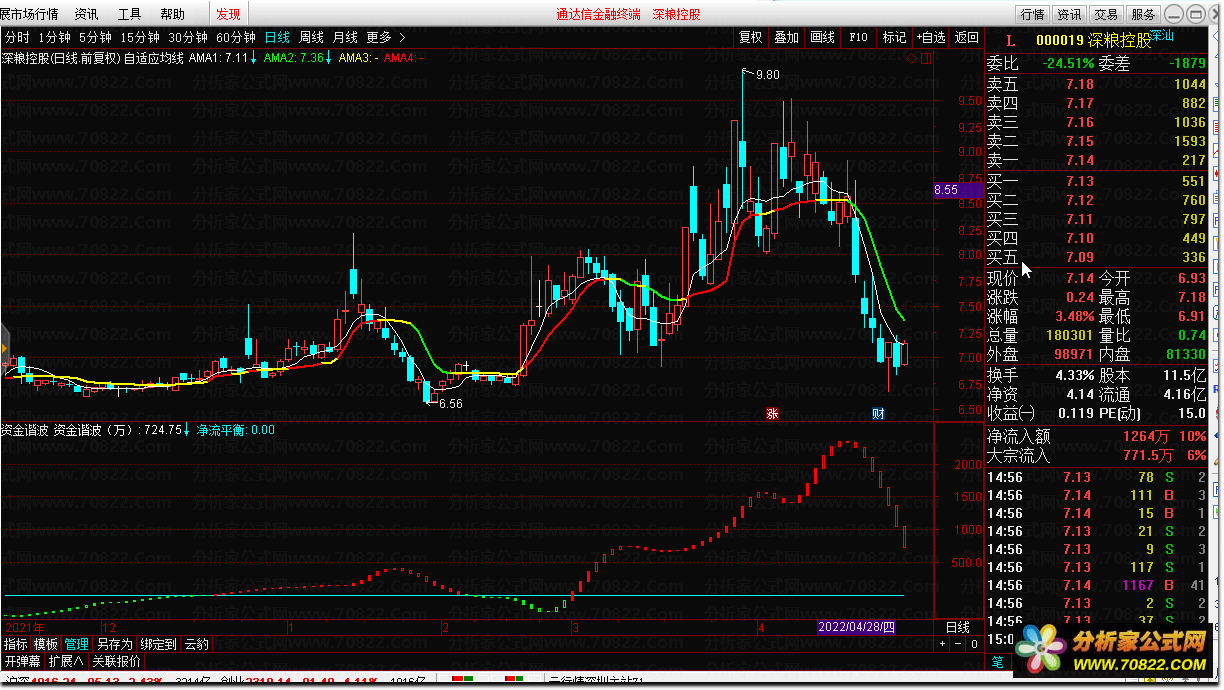Click the AMA1 down arrow indicator
This screenshot has height=690, width=1224.
254,58
